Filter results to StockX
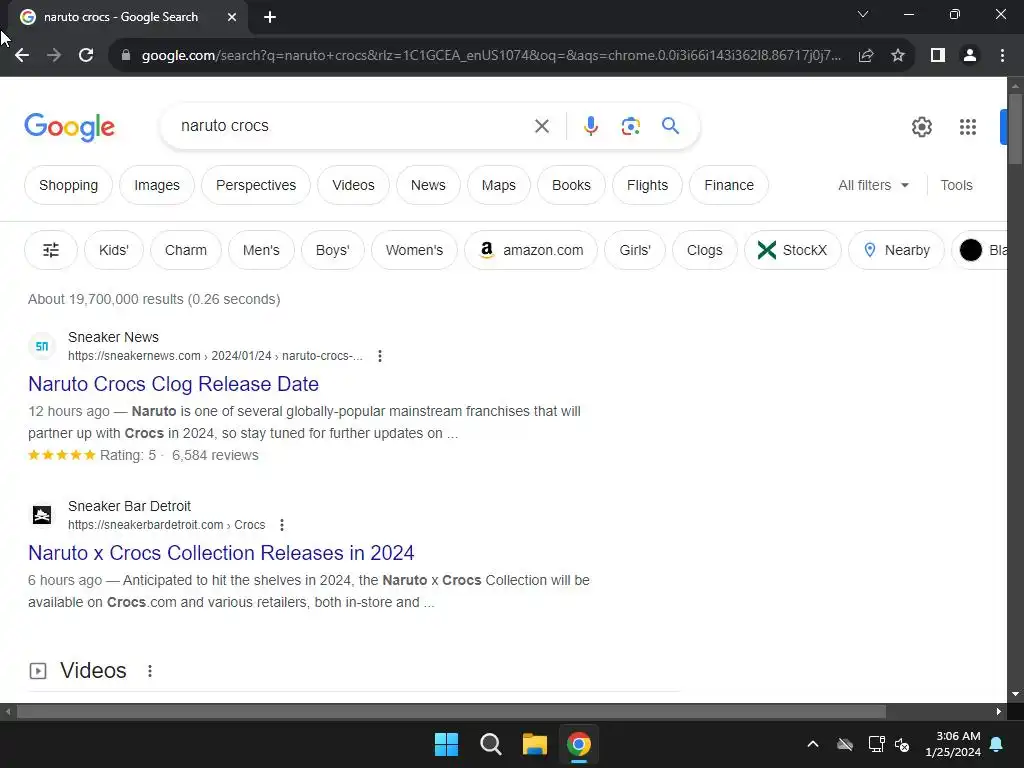The width and height of the screenshot is (1024, 768). [792, 250]
